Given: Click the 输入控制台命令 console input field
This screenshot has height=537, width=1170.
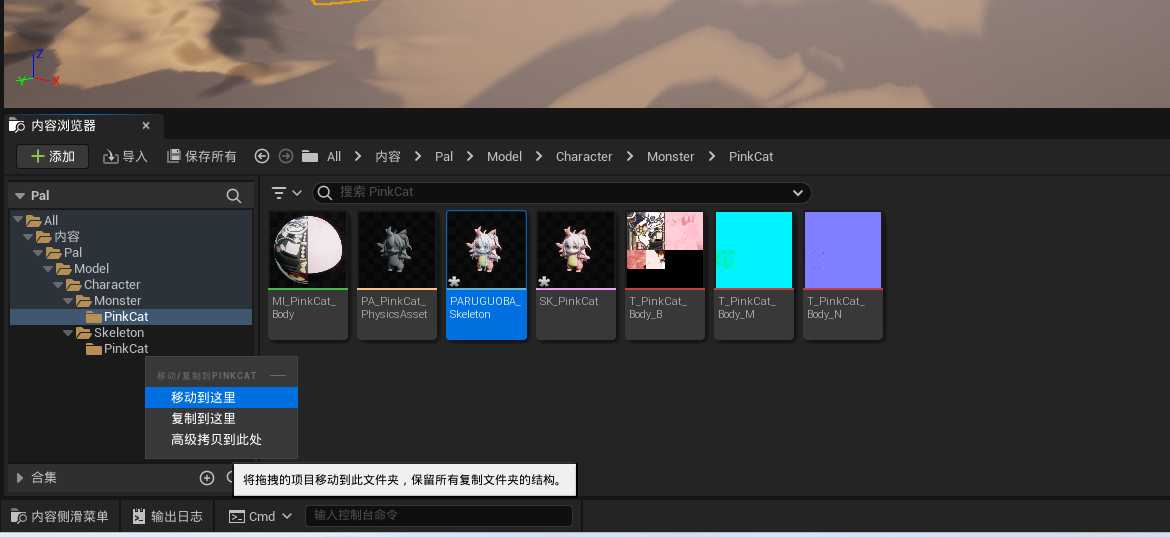Looking at the screenshot, I should (x=440, y=516).
